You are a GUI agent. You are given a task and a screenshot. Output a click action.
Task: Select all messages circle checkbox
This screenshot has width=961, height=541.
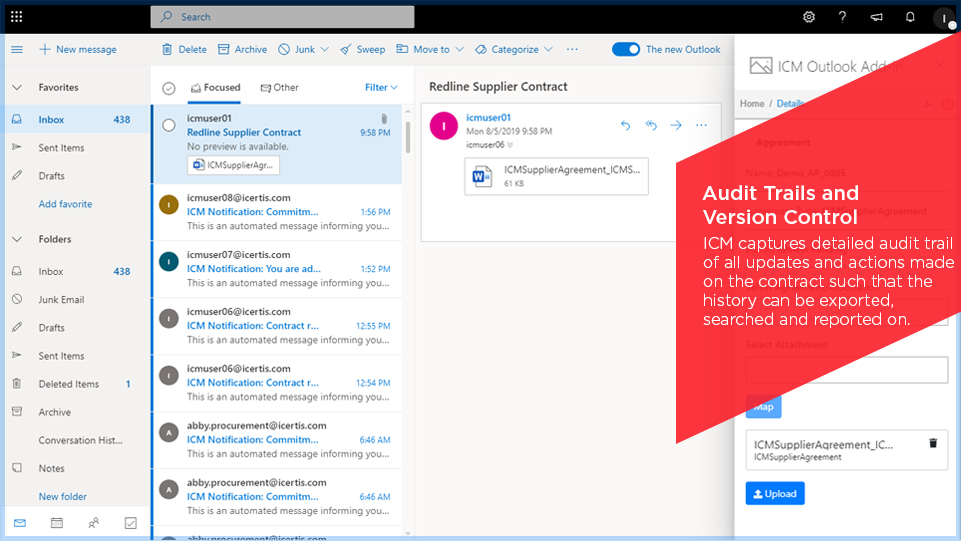click(169, 89)
